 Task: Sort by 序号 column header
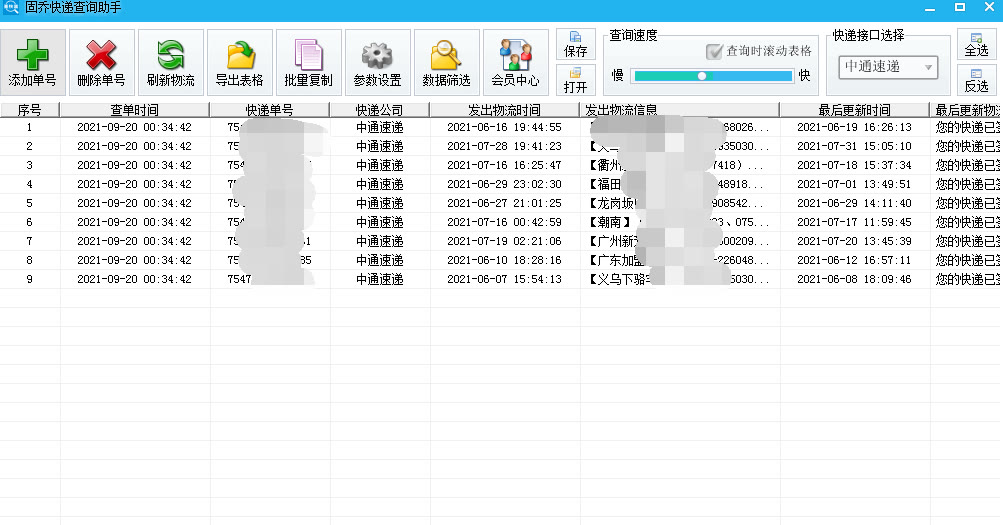(x=29, y=110)
